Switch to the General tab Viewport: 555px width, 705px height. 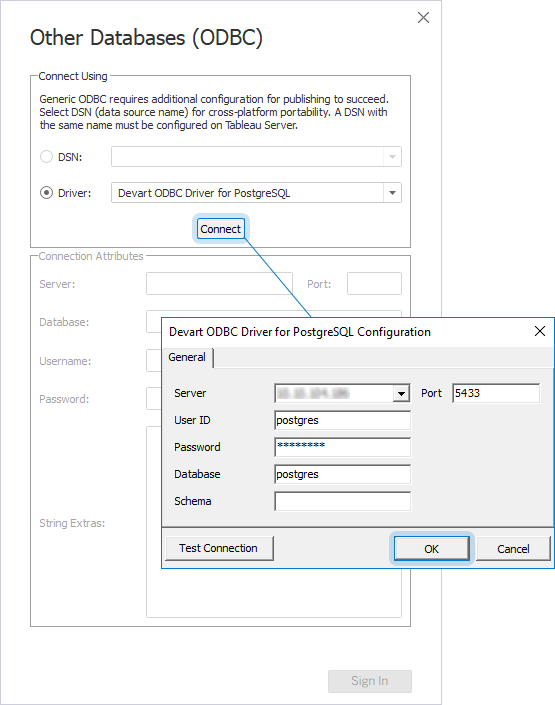tap(187, 357)
